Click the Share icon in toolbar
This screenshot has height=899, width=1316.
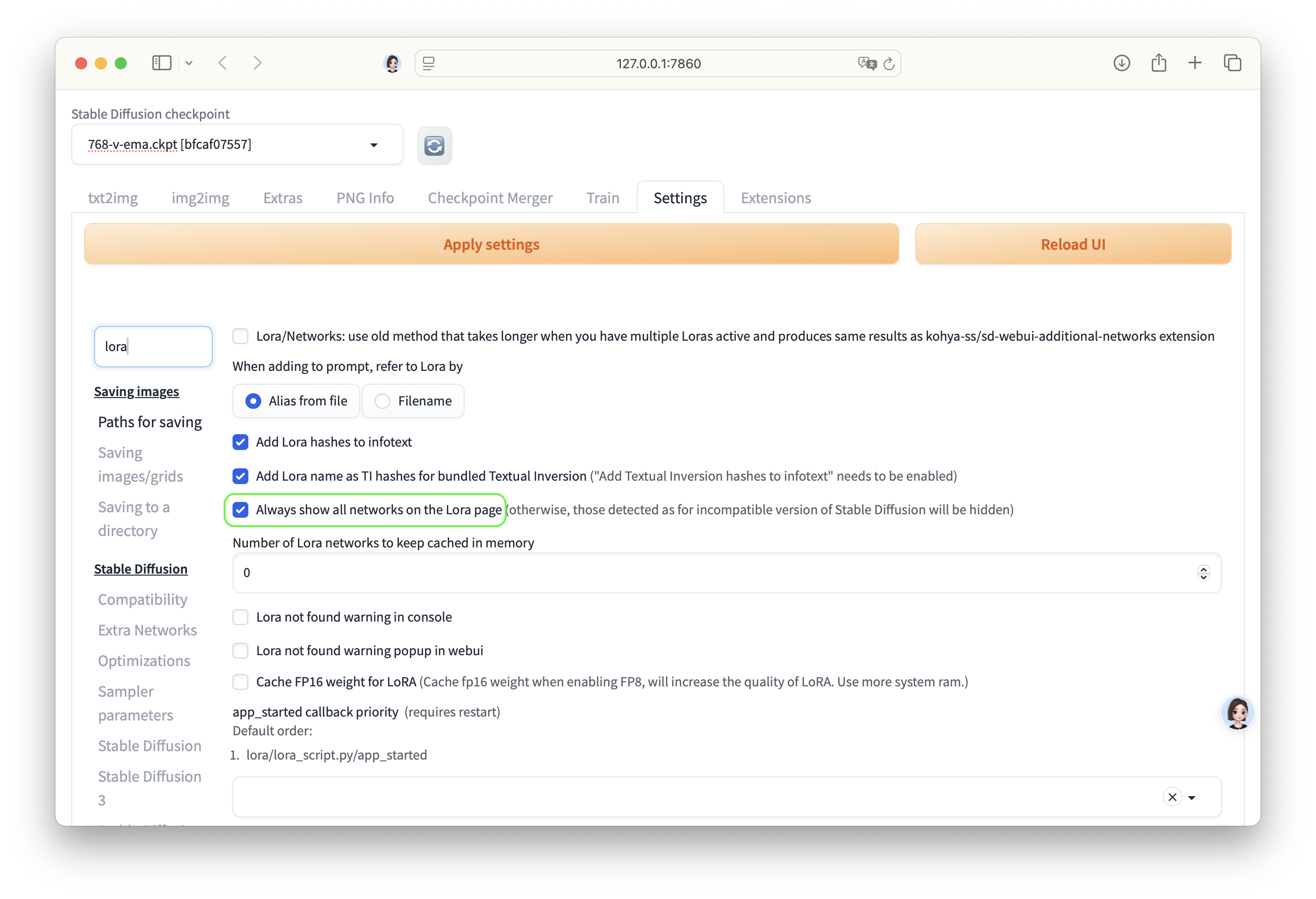click(x=1159, y=63)
